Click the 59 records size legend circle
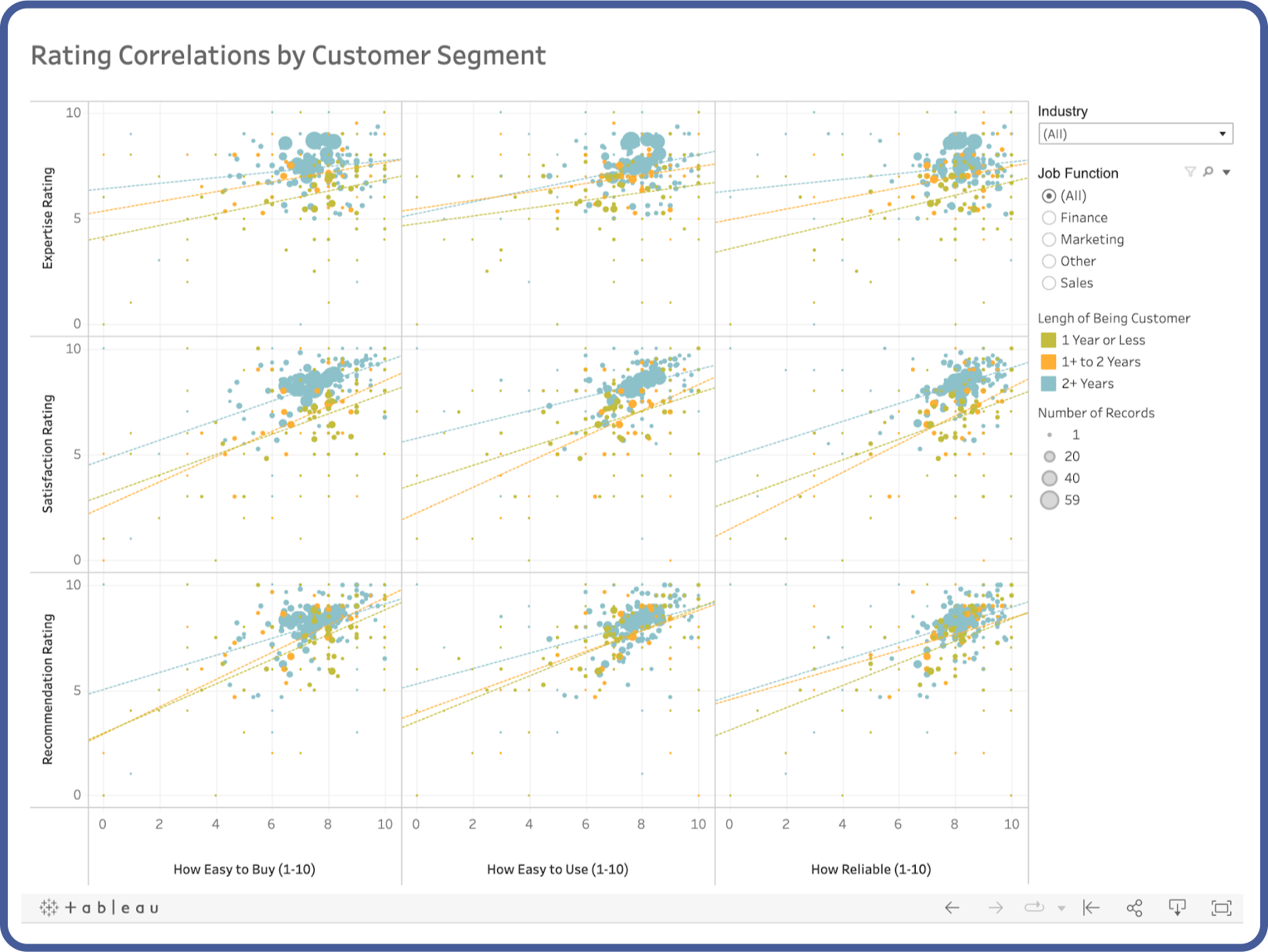 (x=1050, y=499)
